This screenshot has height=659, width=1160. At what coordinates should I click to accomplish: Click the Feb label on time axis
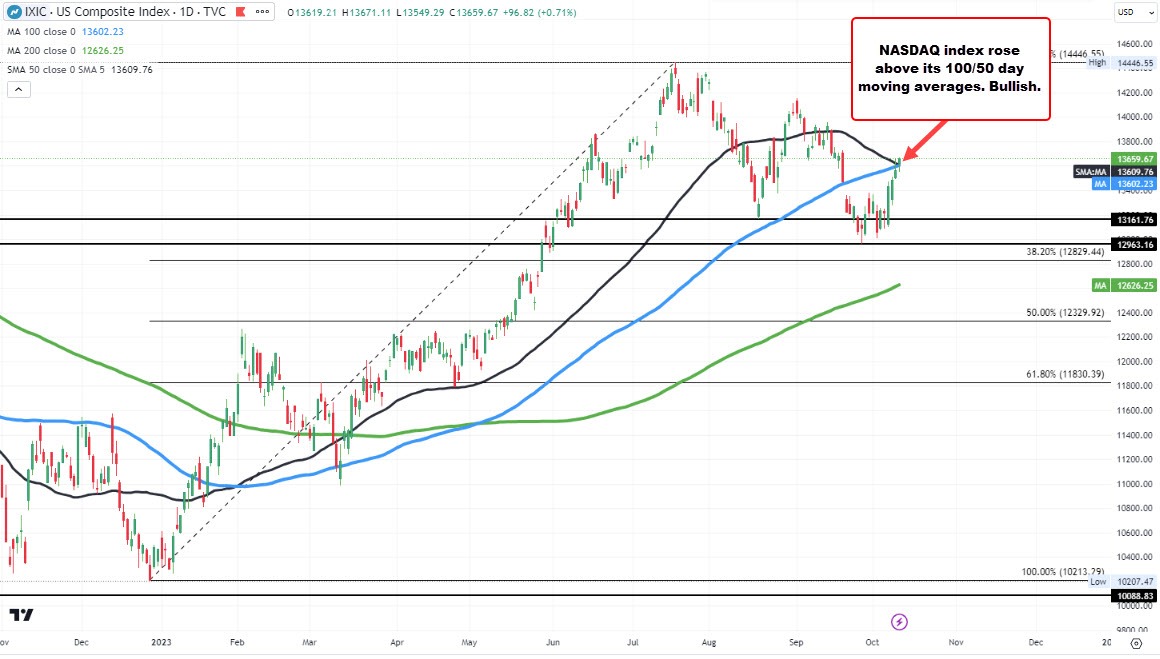(x=237, y=642)
